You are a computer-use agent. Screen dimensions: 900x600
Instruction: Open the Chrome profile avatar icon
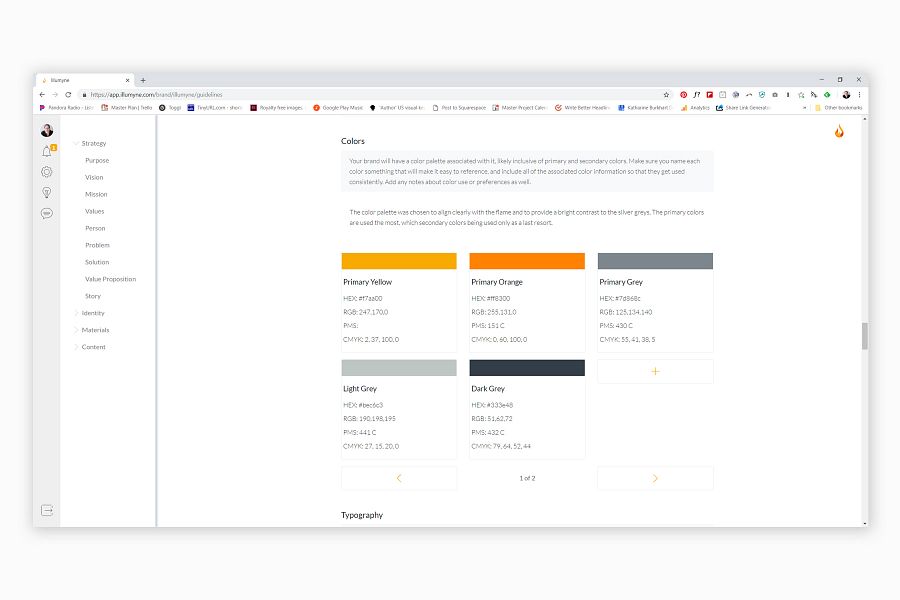point(846,95)
